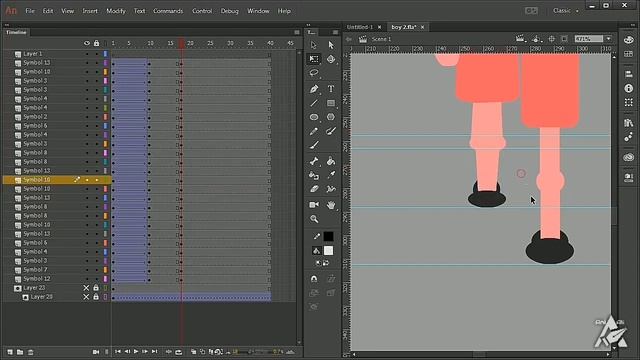Swap stroke and fill colors
This screenshot has width=640, height=360.
[326, 263]
